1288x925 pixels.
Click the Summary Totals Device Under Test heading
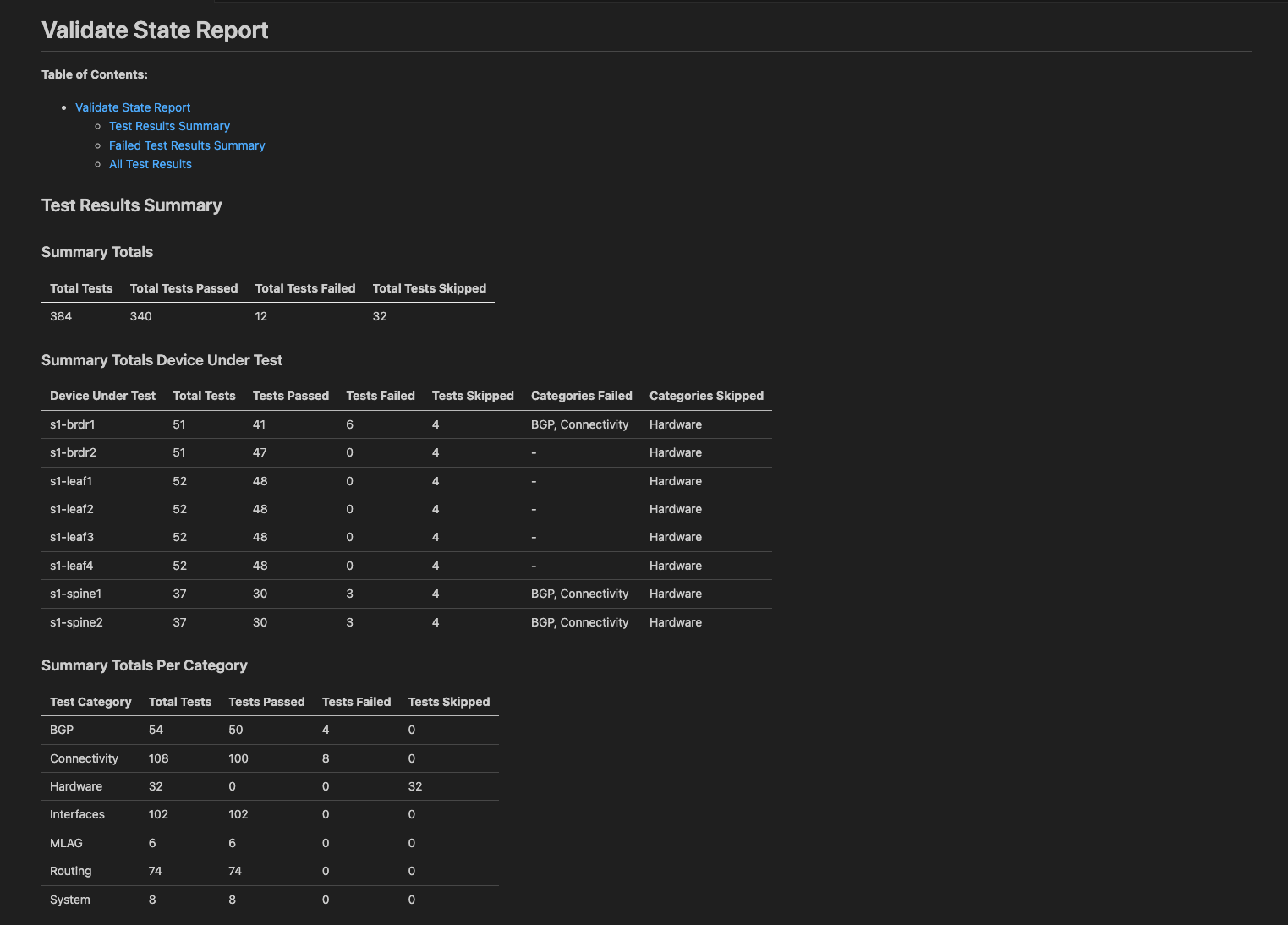pos(162,360)
